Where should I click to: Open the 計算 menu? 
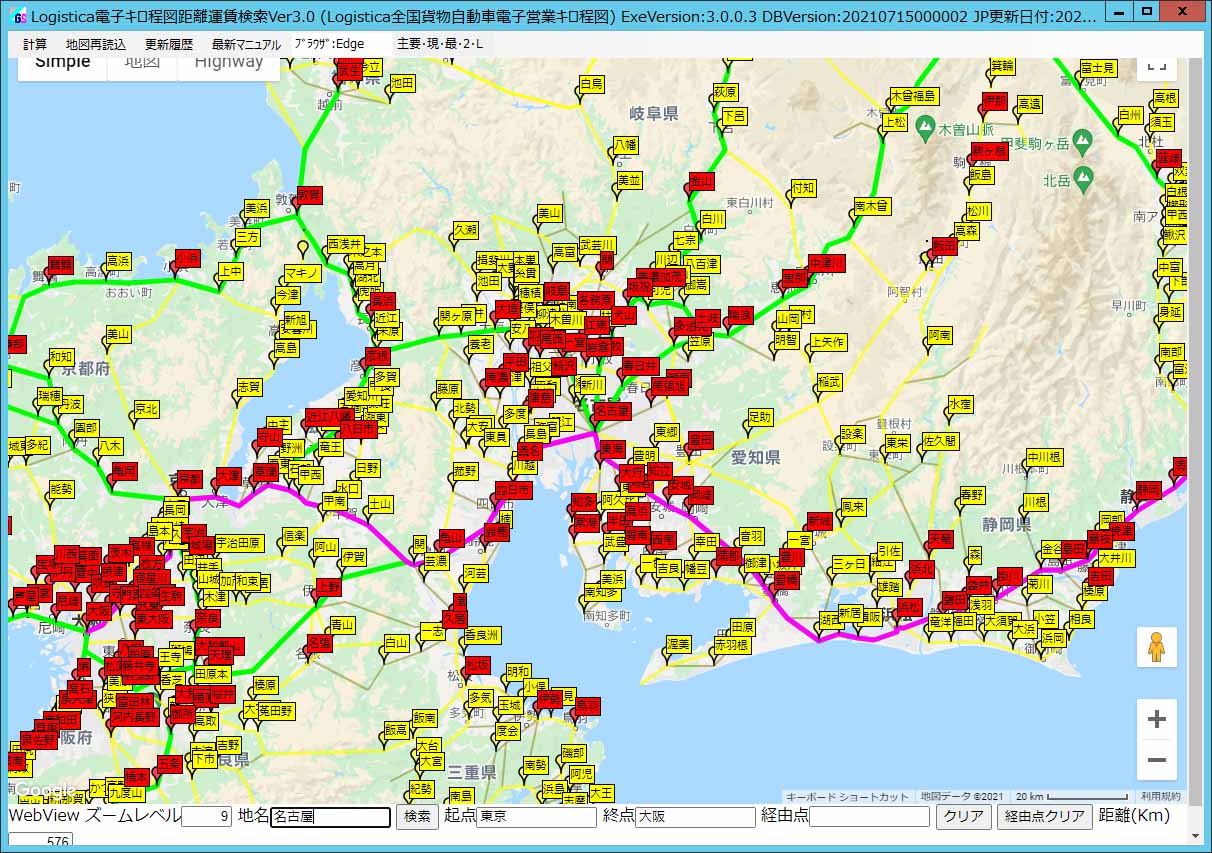point(35,45)
